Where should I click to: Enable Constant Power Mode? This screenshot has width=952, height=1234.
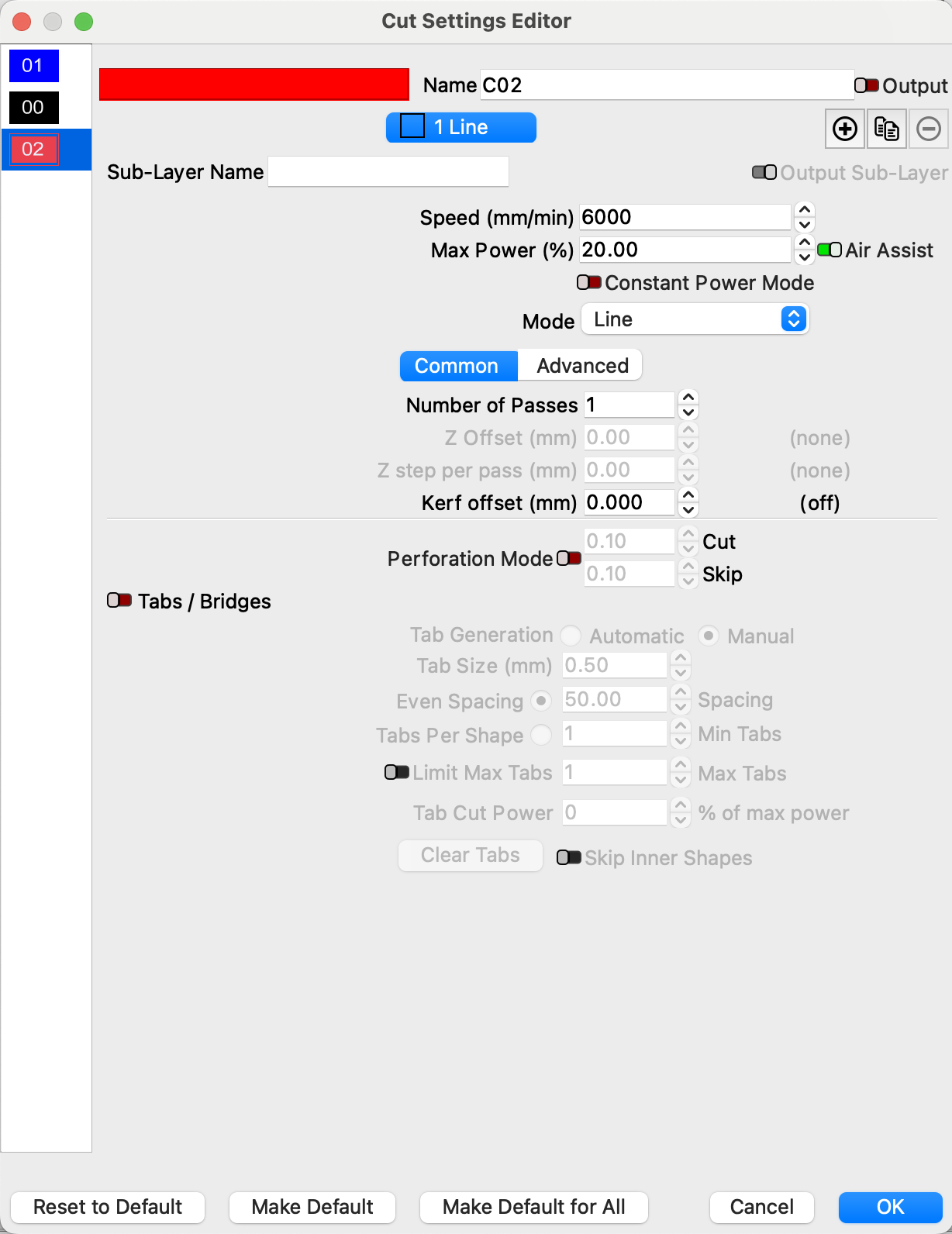click(x=589, y=282)
